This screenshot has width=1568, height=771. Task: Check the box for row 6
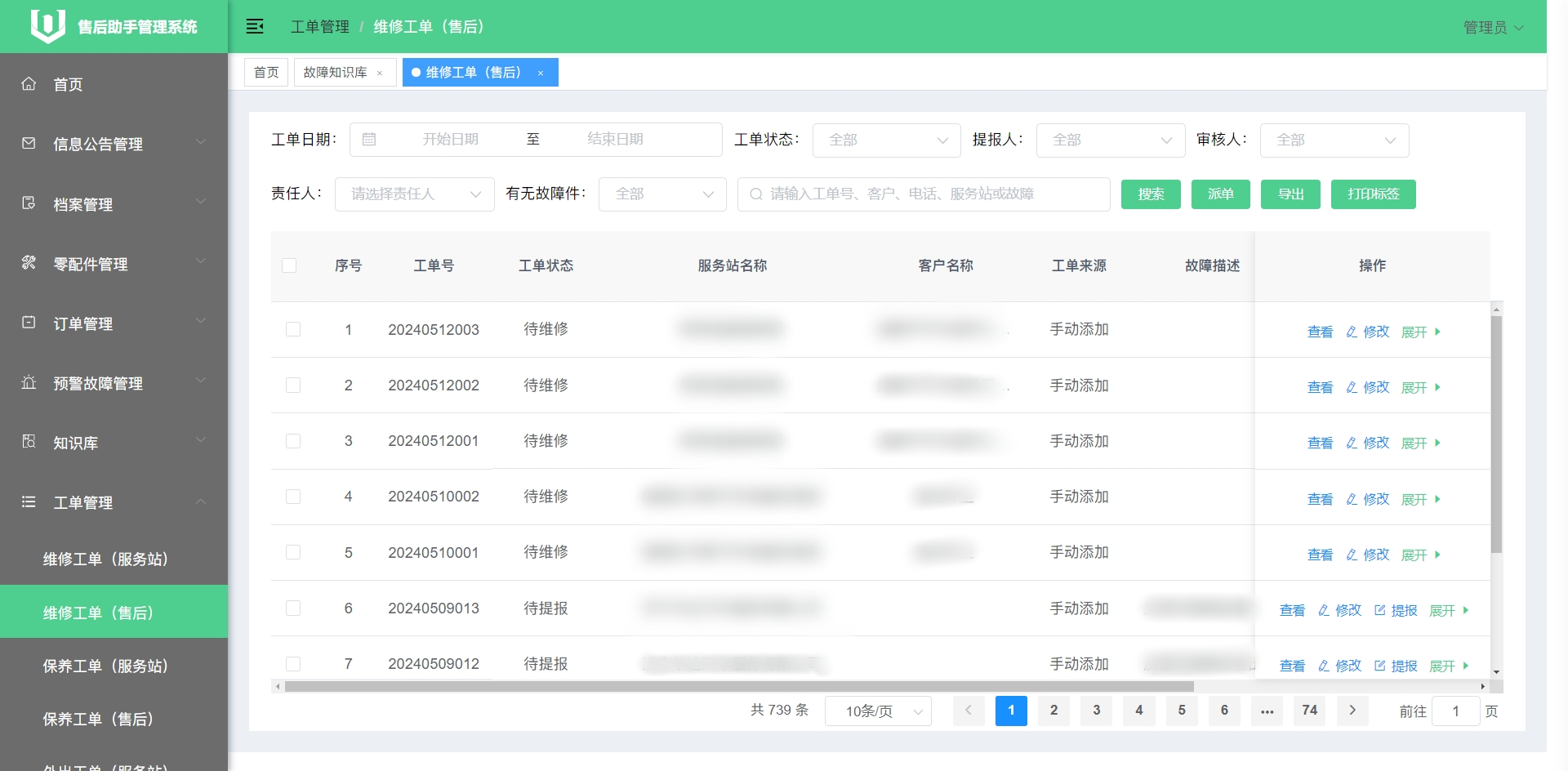pos(293,608)
